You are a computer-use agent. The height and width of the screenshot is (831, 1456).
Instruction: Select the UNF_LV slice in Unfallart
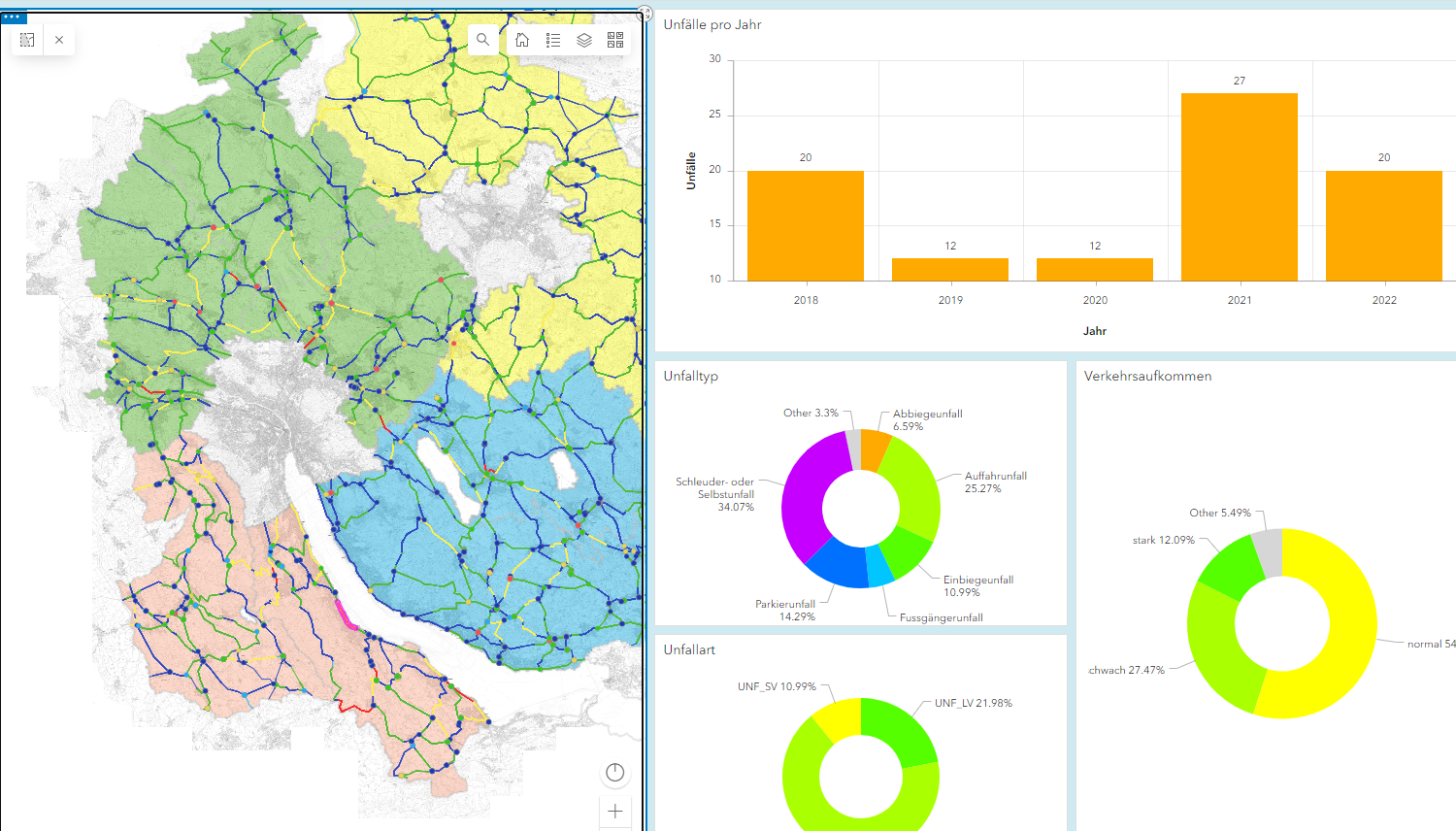point(897,732)
